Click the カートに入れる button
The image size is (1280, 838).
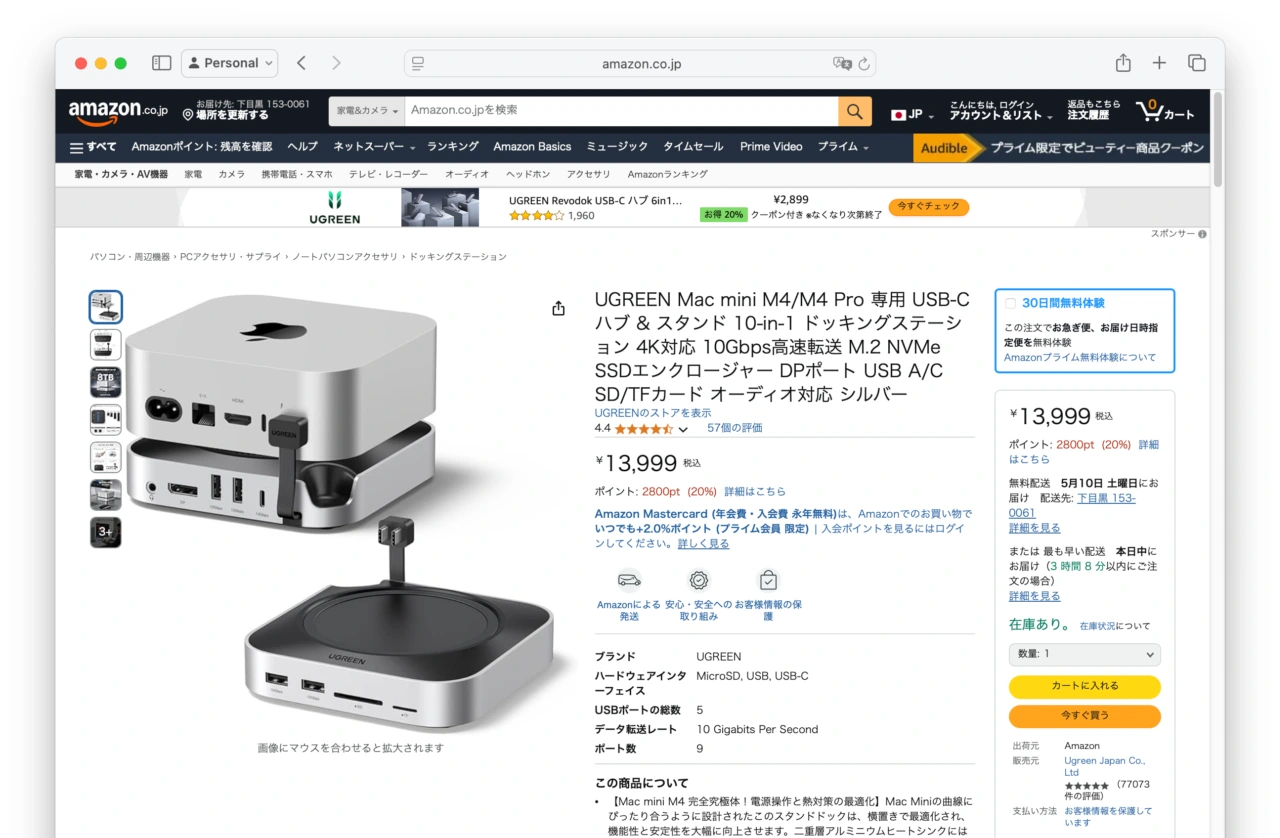click(x=1084, y=686)
